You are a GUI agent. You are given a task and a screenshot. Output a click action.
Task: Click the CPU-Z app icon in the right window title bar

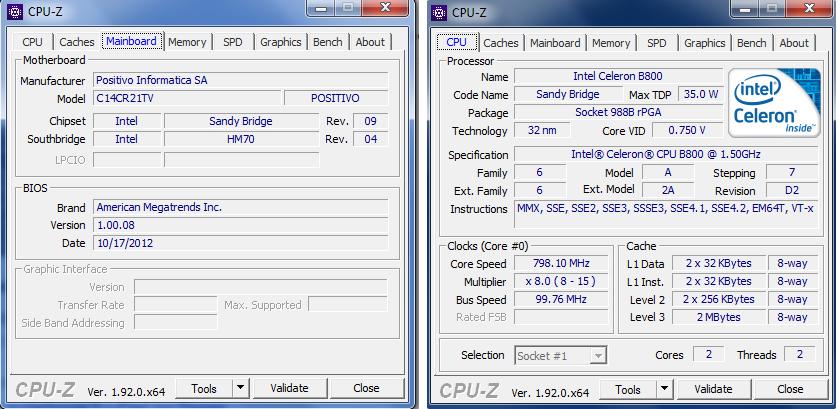[x=439, y=12]
